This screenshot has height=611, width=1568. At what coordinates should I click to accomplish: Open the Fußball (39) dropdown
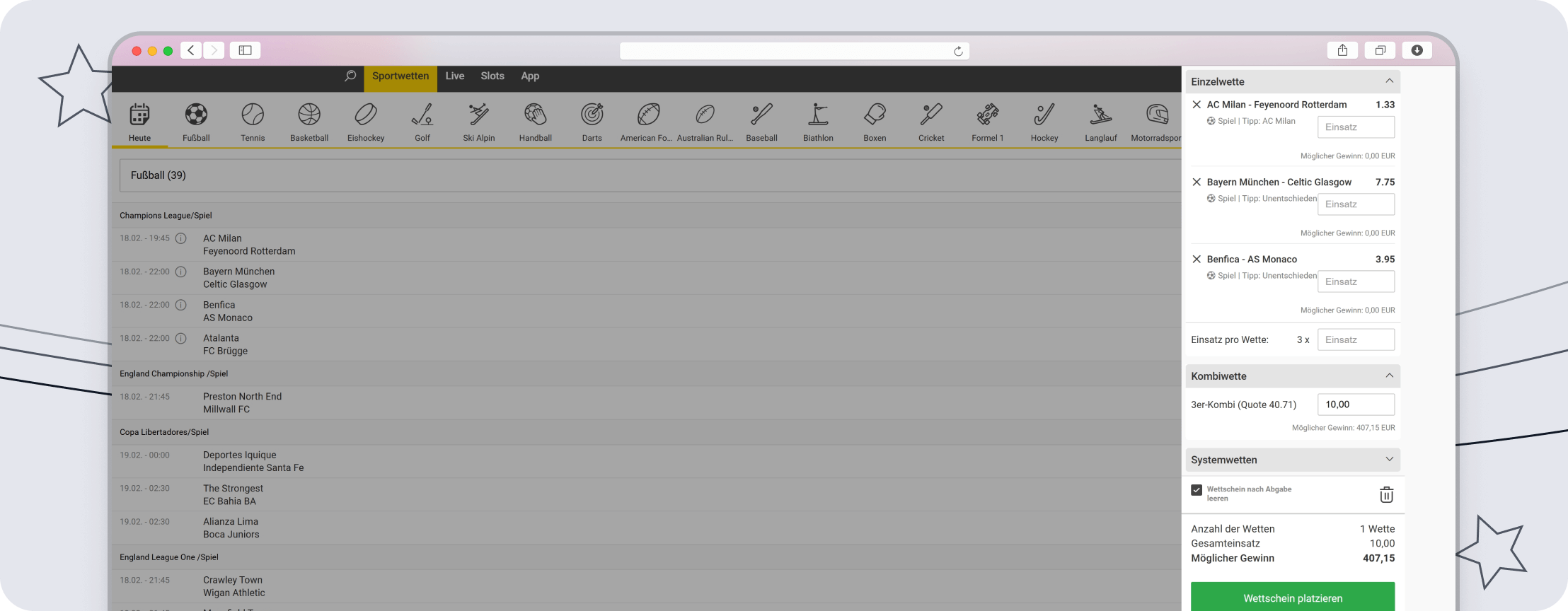(650, 175)
